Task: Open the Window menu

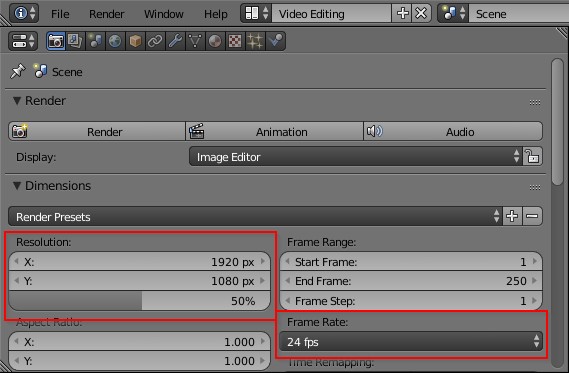Action: pyautogui.click(x=164, y=14)
